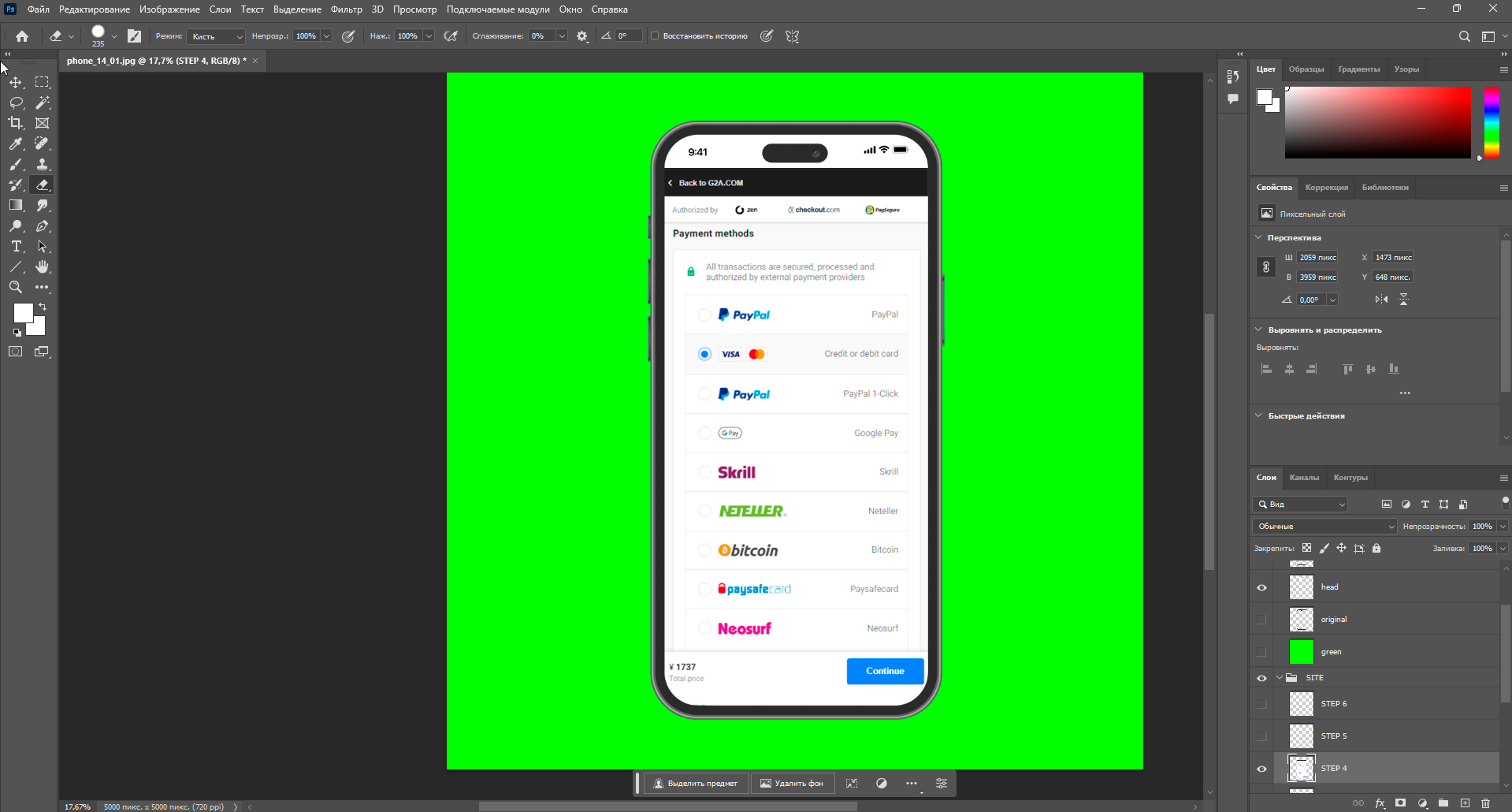Image resolution: width=1512 pixels, height=812 pixels.
Task: Collapse the SITE layer group
Action: (x=1280, y=678)
